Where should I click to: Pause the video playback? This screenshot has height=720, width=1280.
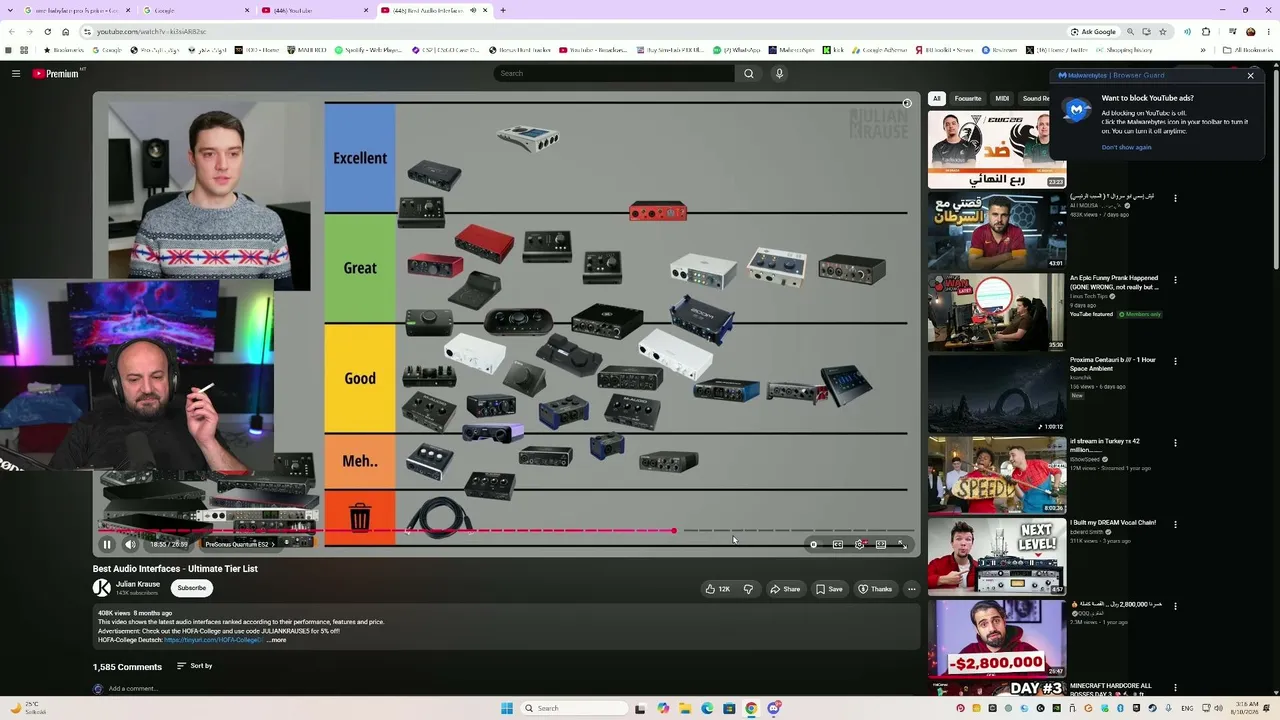point(107,544)
